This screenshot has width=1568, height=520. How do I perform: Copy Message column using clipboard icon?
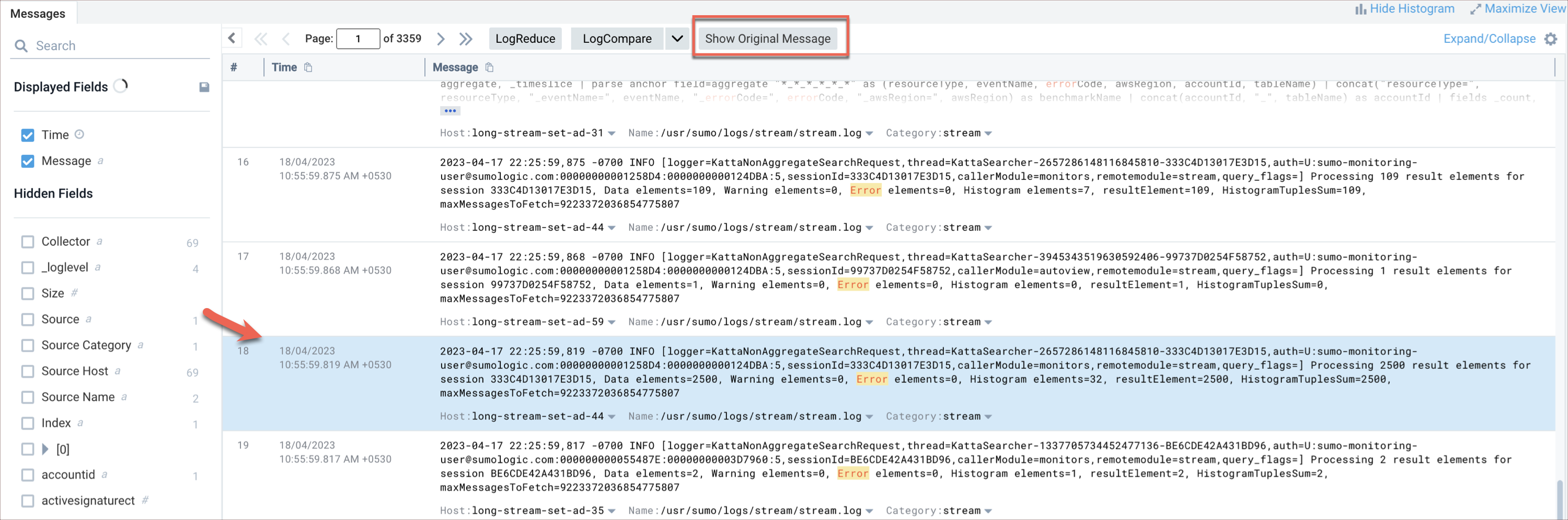tap(489, 67)
